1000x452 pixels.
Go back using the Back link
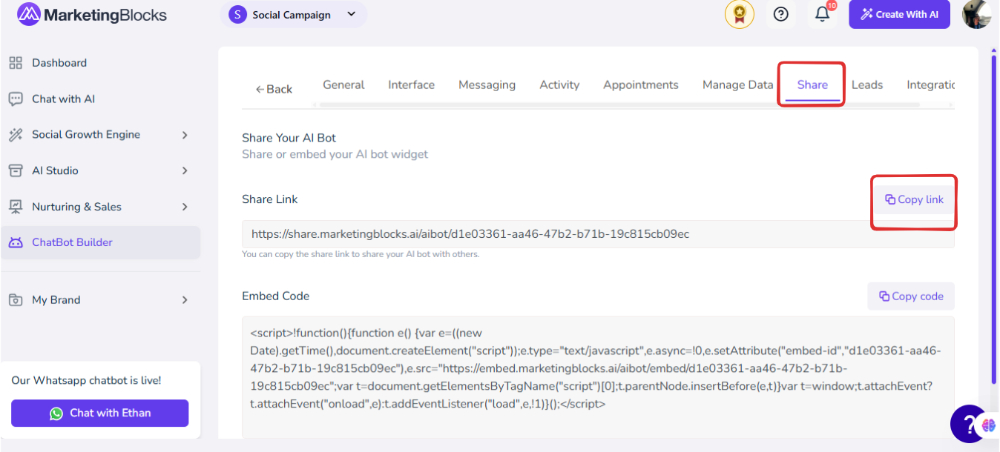tap(274, 89)
